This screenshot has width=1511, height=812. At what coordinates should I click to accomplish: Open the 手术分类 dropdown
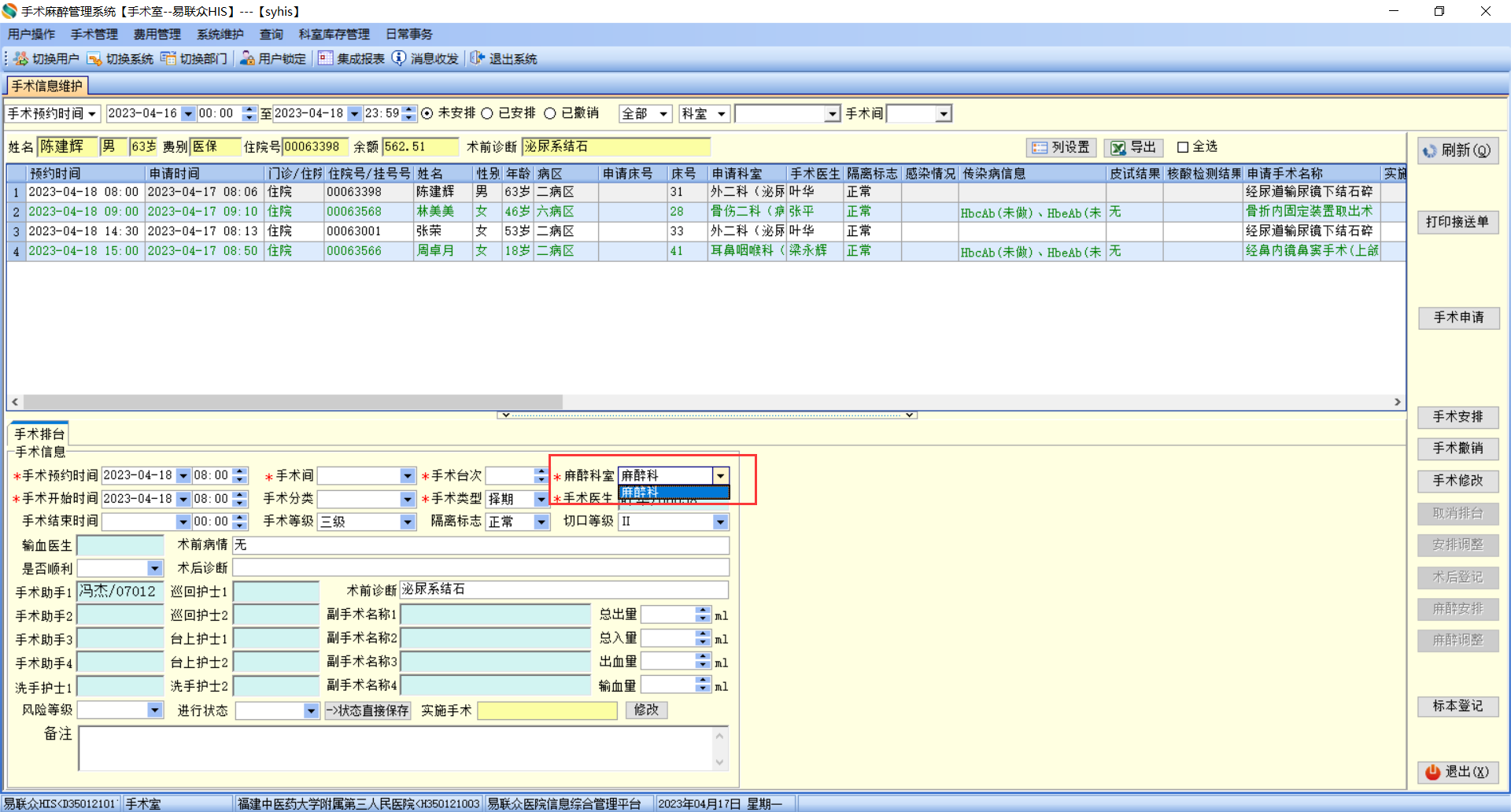coord(408,499)
